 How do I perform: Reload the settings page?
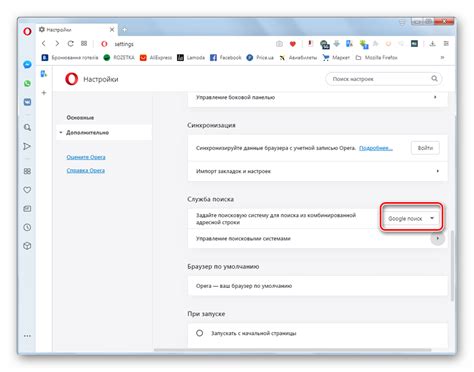point(70,44)
